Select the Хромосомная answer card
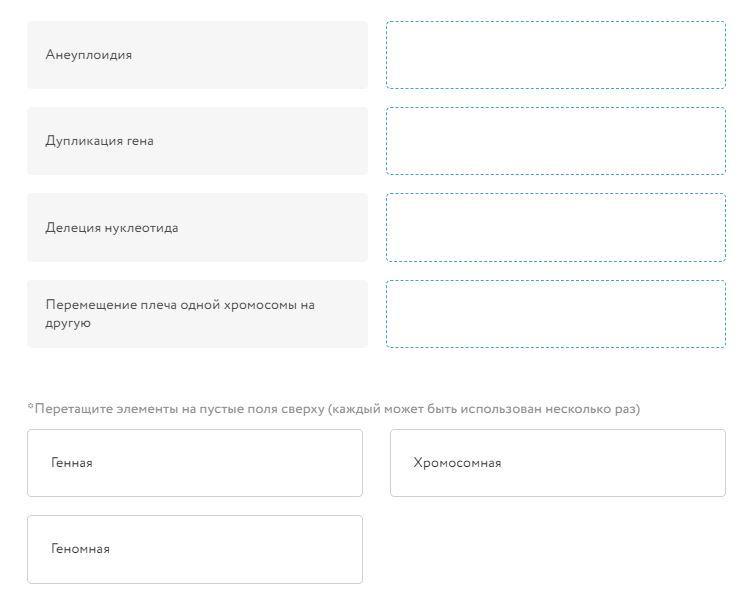 [x=558, y=463]
